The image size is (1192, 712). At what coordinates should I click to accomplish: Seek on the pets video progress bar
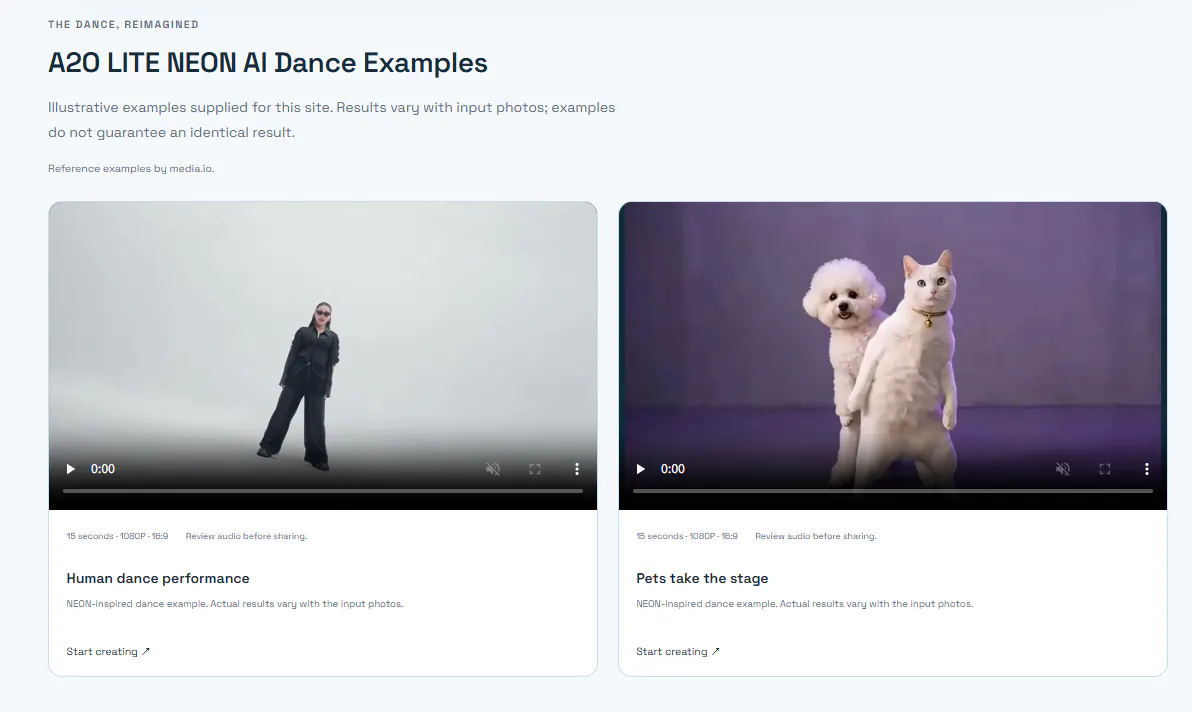tap(893, 491)
